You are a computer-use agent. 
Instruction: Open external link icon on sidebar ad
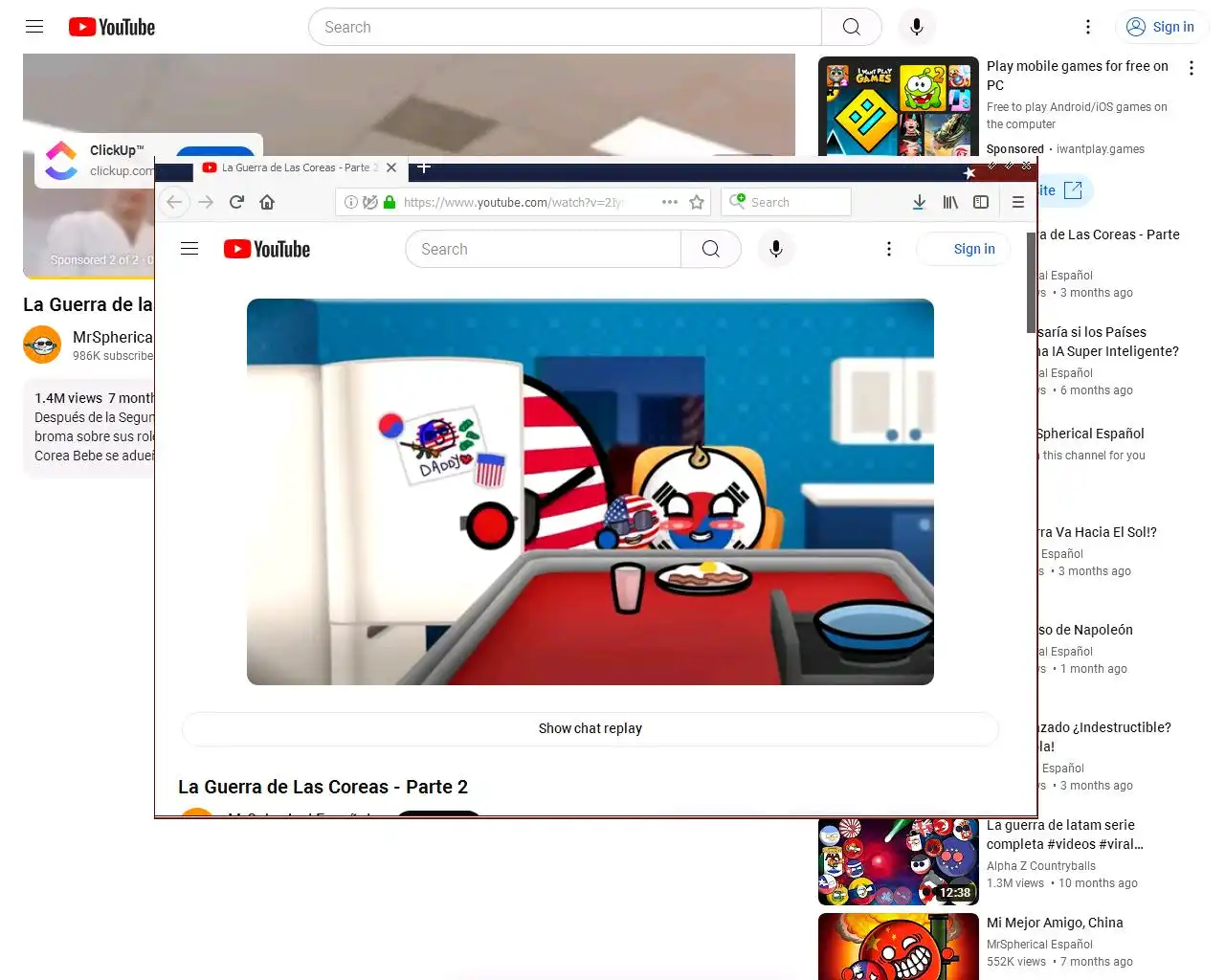(x=1074, y=190)
